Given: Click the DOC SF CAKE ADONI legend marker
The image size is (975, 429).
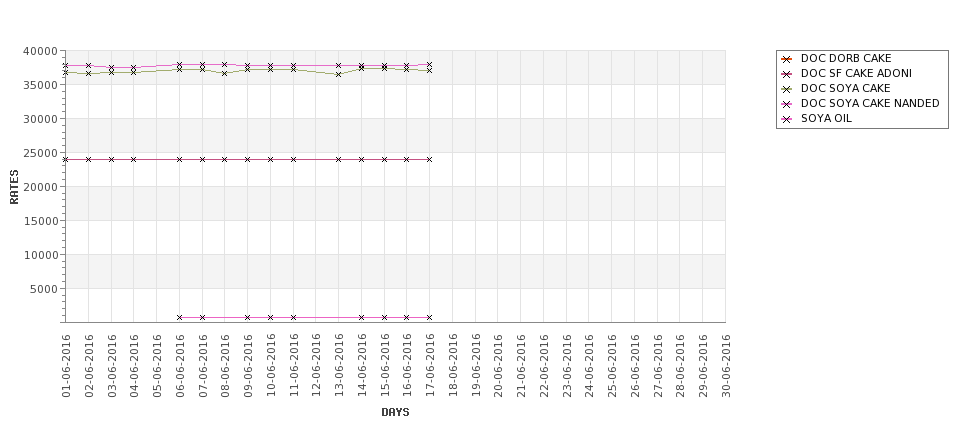Looking at the screenshot, I should (787, 74).
